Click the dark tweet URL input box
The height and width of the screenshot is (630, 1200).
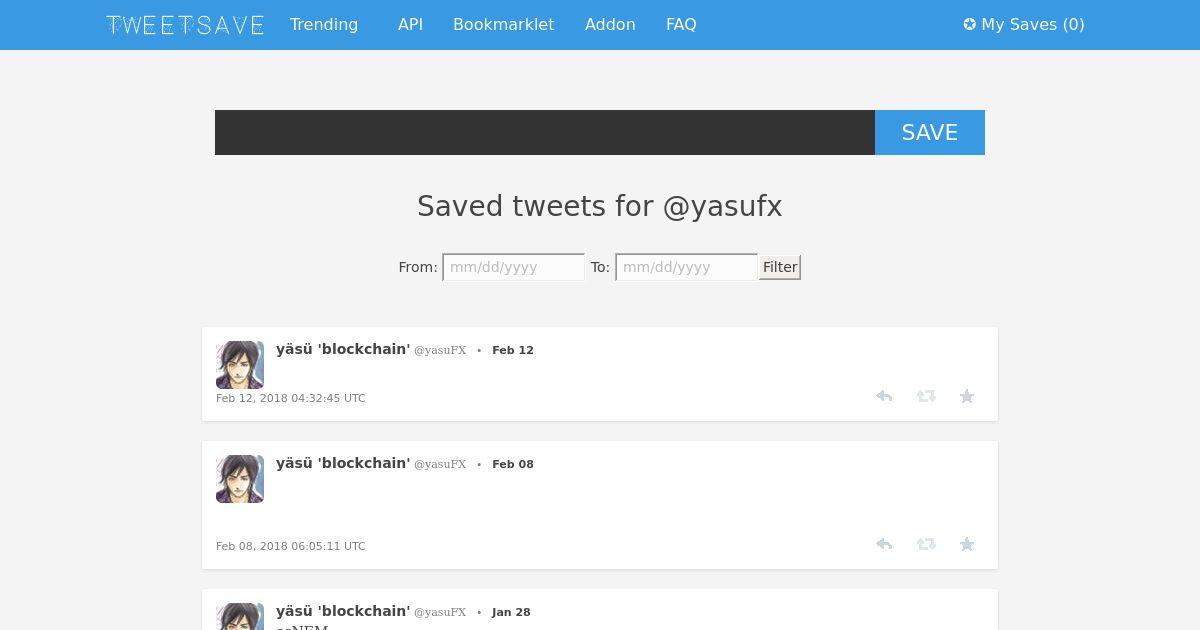[x=545, y=132]
